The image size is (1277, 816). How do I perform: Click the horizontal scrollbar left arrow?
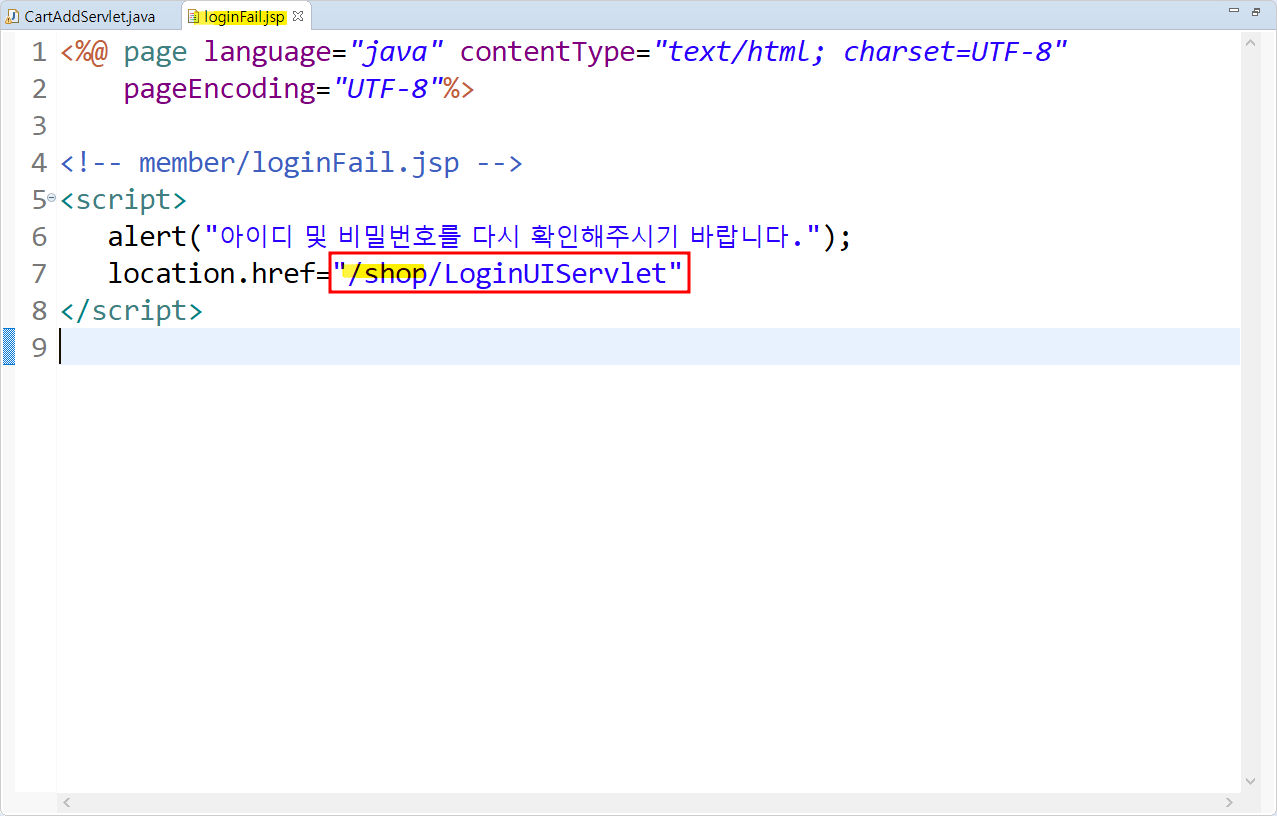(x=67, y=802)
